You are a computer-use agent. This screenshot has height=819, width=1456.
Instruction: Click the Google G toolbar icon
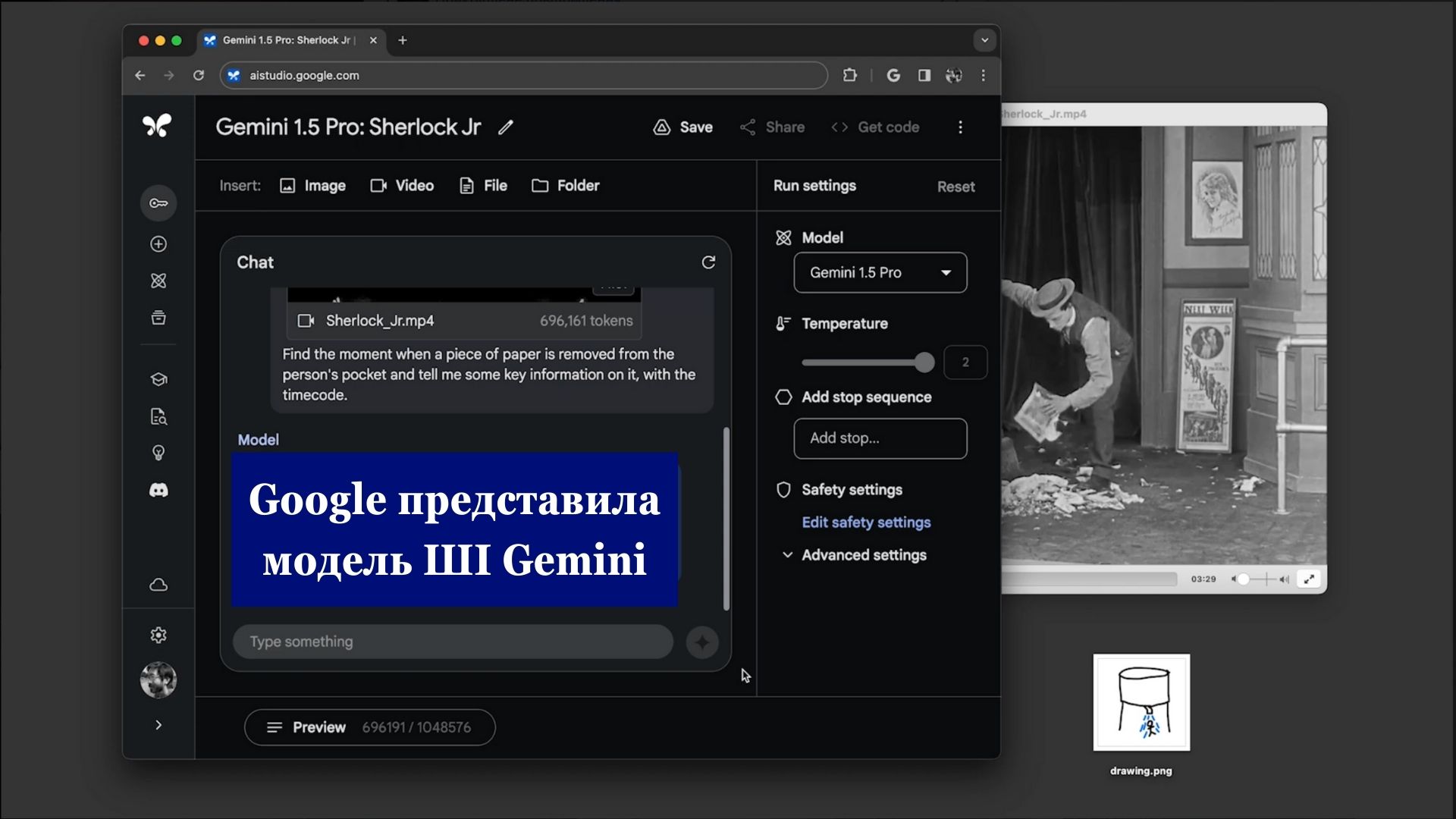(893, 75)
